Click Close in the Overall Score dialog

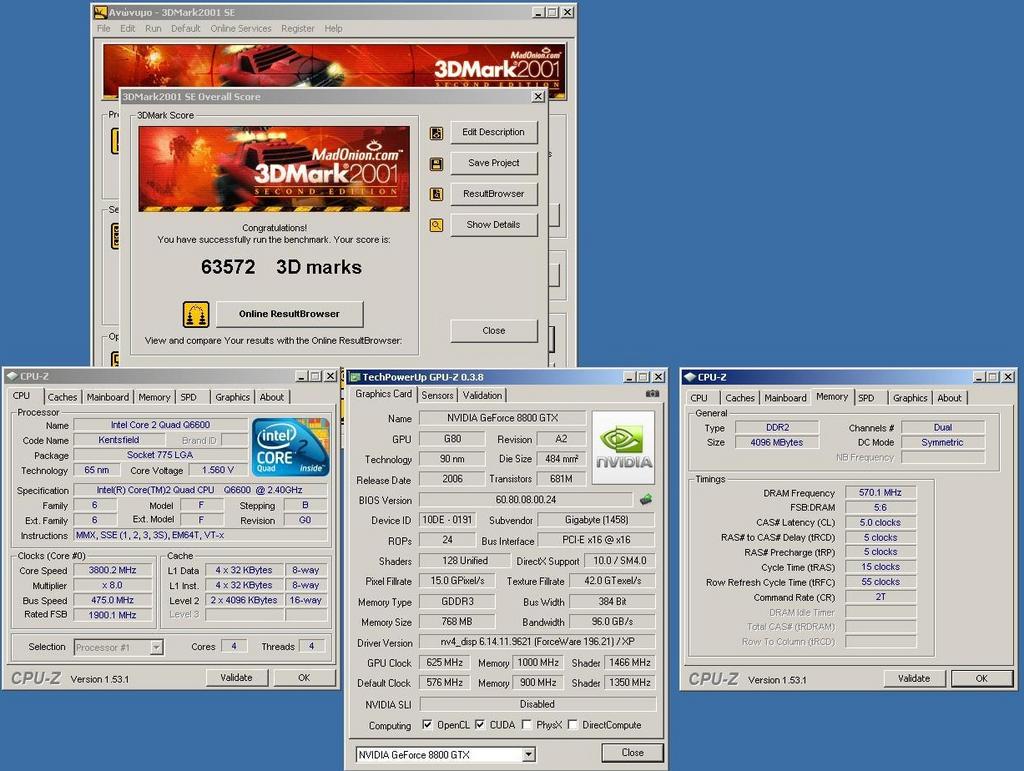click(494, 330)
